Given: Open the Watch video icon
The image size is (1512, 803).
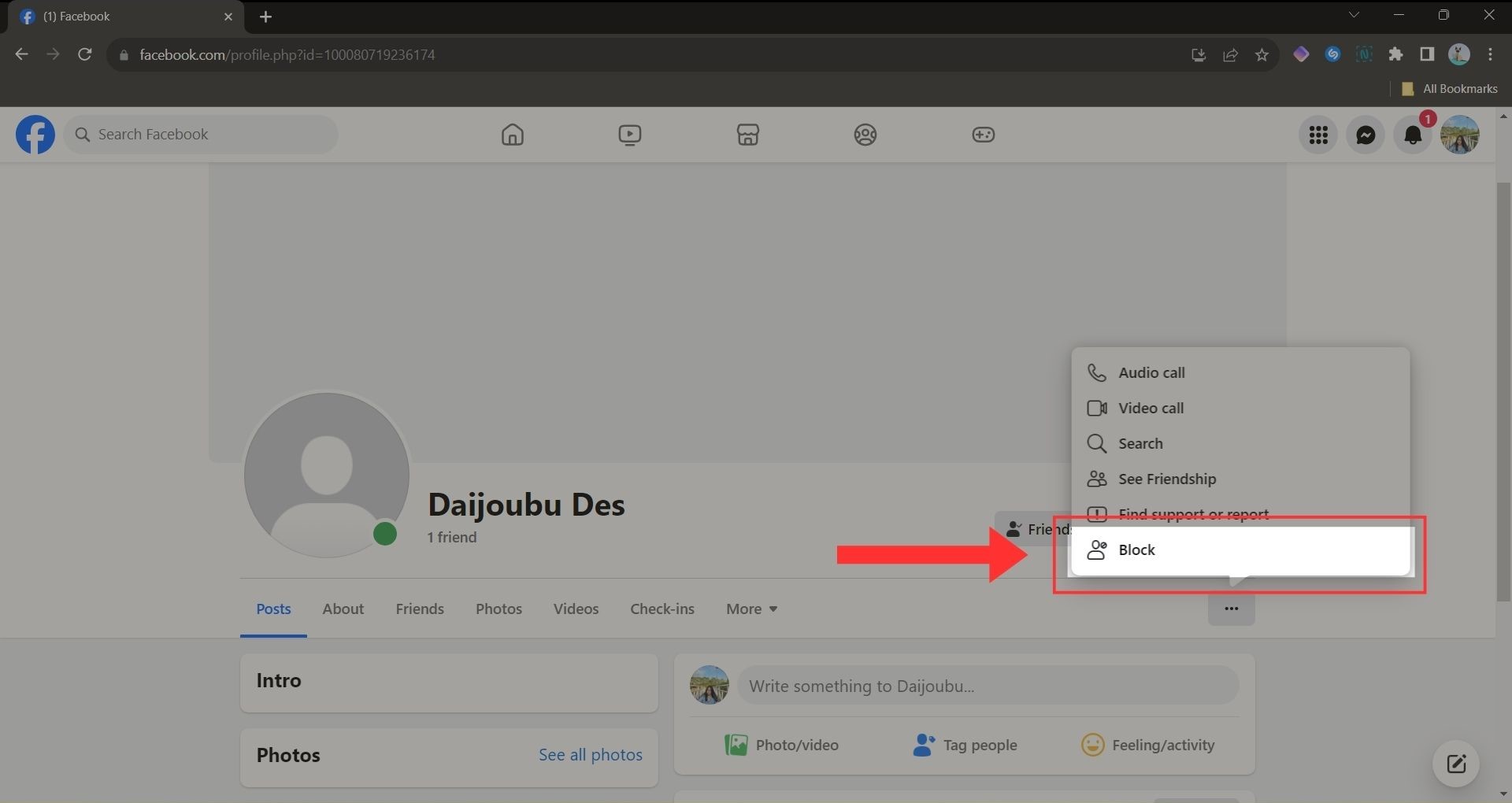Looking at the screenshot, I should [629, 135].
